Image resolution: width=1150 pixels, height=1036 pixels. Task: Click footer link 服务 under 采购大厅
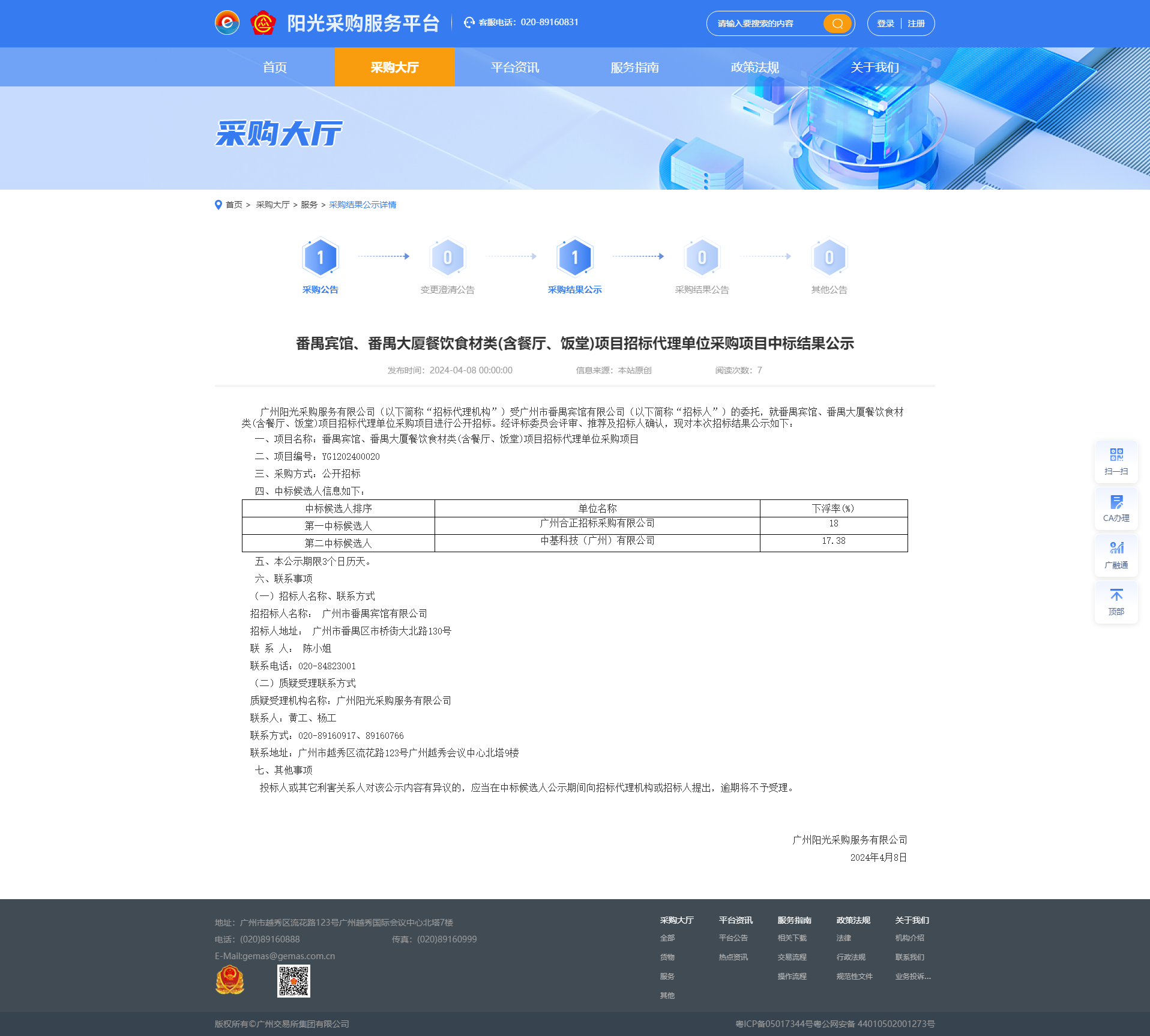coord(667,977)
